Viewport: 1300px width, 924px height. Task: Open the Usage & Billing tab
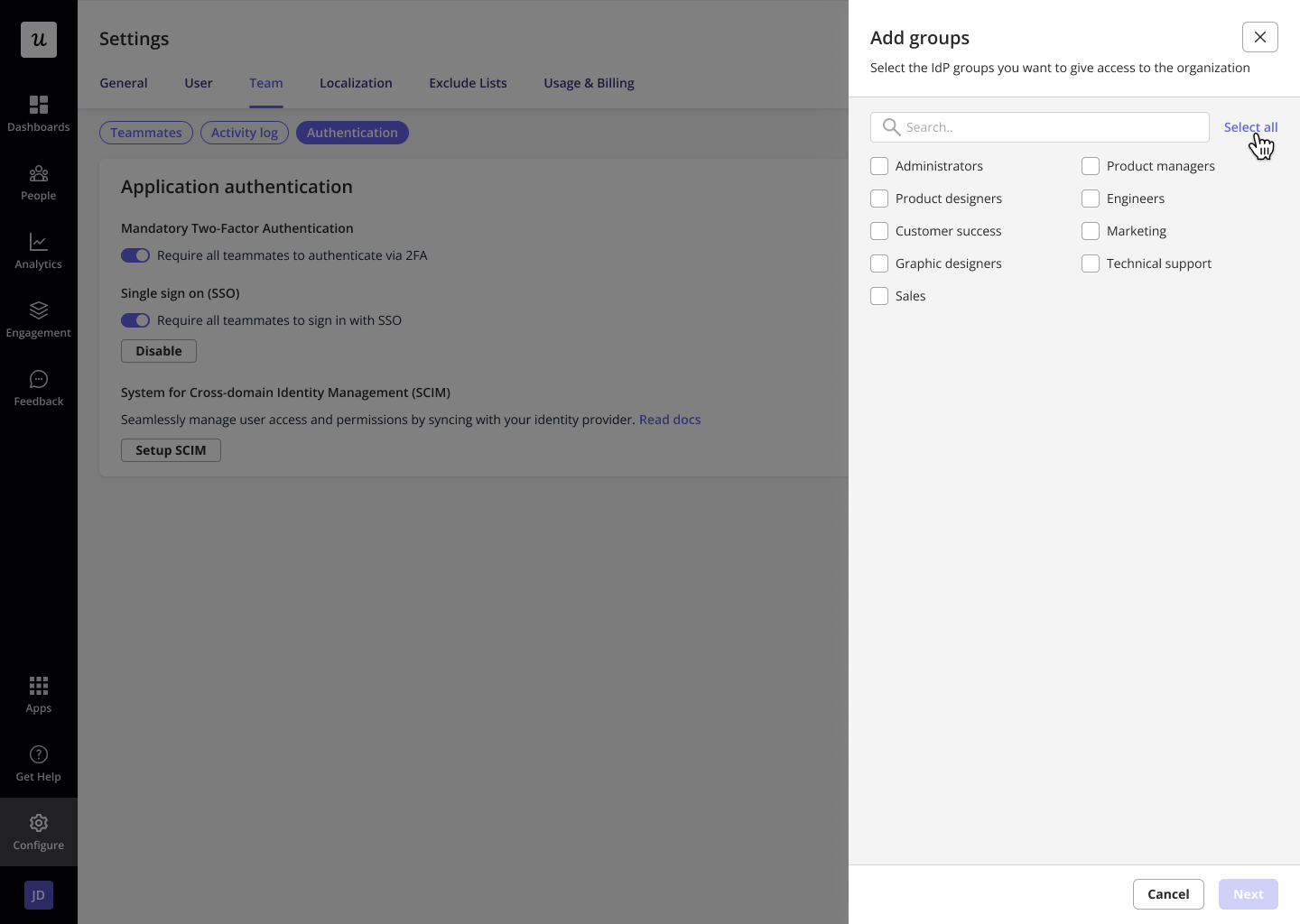pyautogui.click(x=589, y=83)
